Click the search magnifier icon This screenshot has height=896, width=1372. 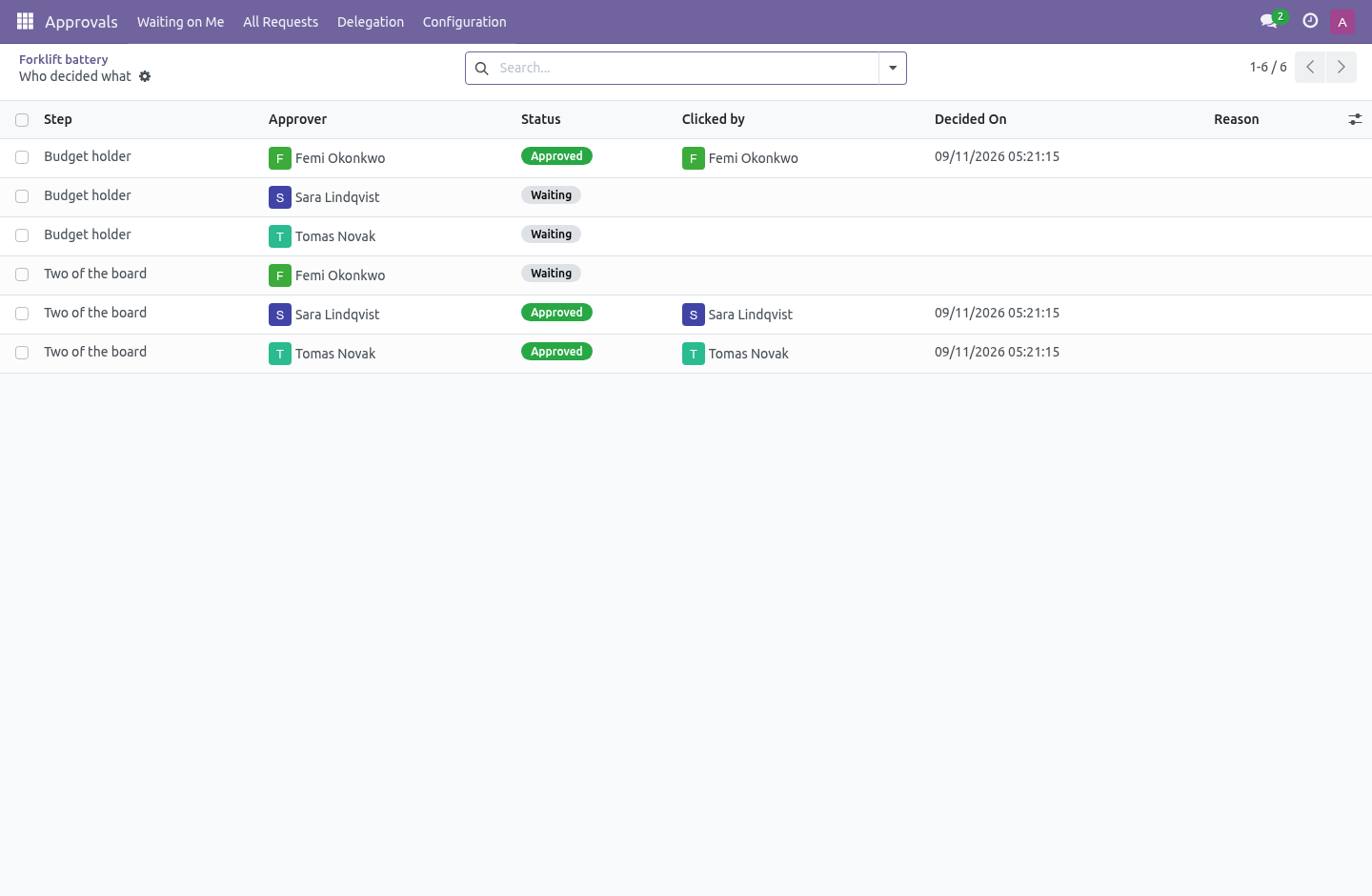pos(482,69)
